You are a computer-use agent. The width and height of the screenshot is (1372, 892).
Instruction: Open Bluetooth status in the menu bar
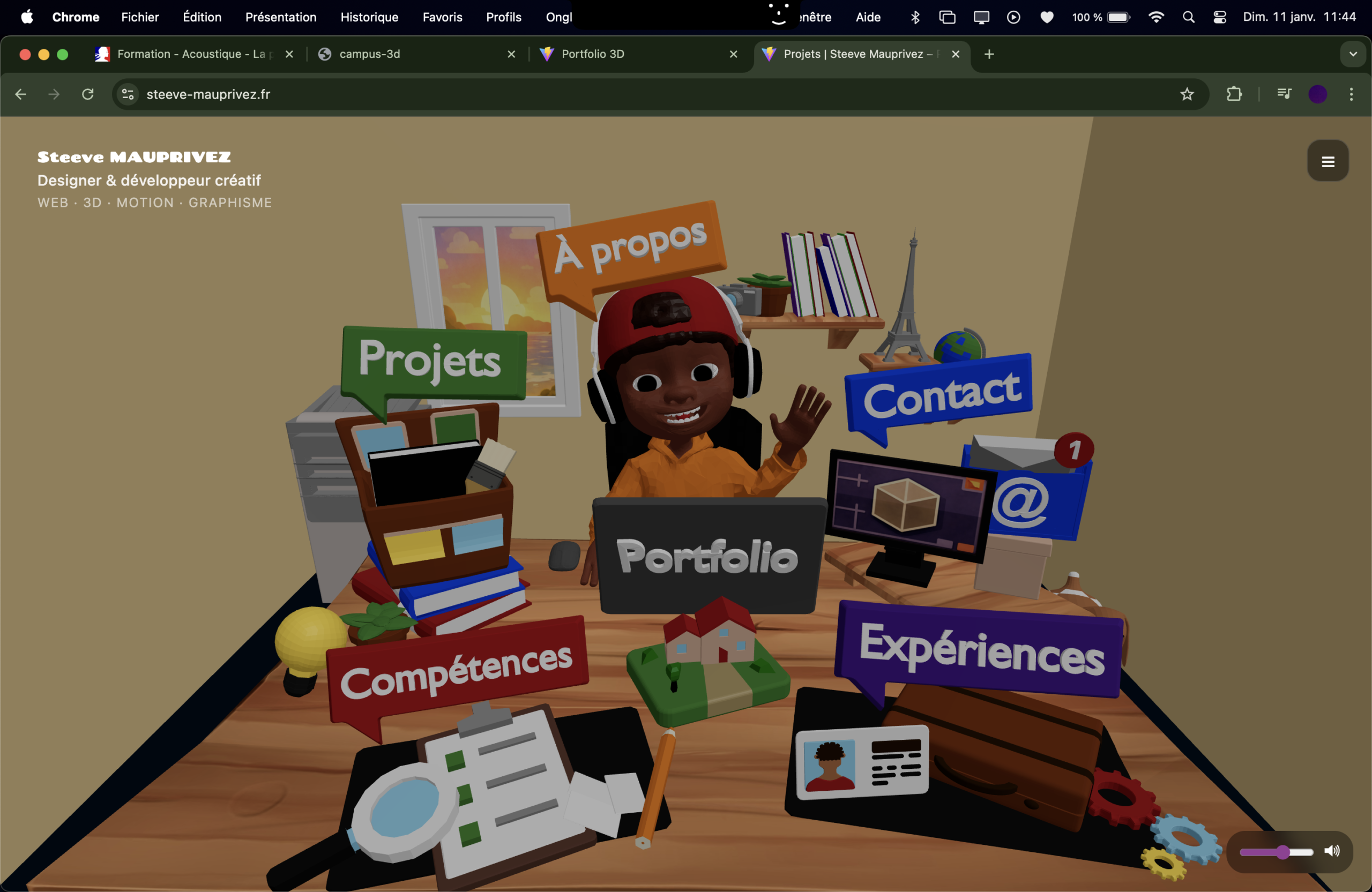[x=915, y=17]
